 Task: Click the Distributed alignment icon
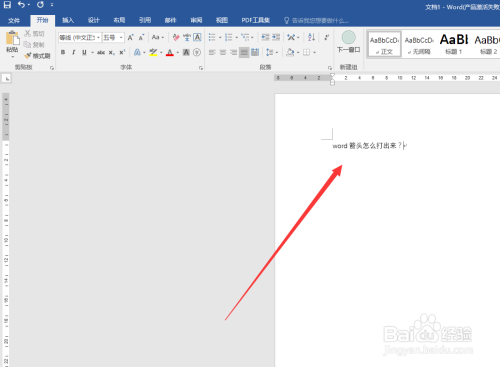(x=255, y=52)
